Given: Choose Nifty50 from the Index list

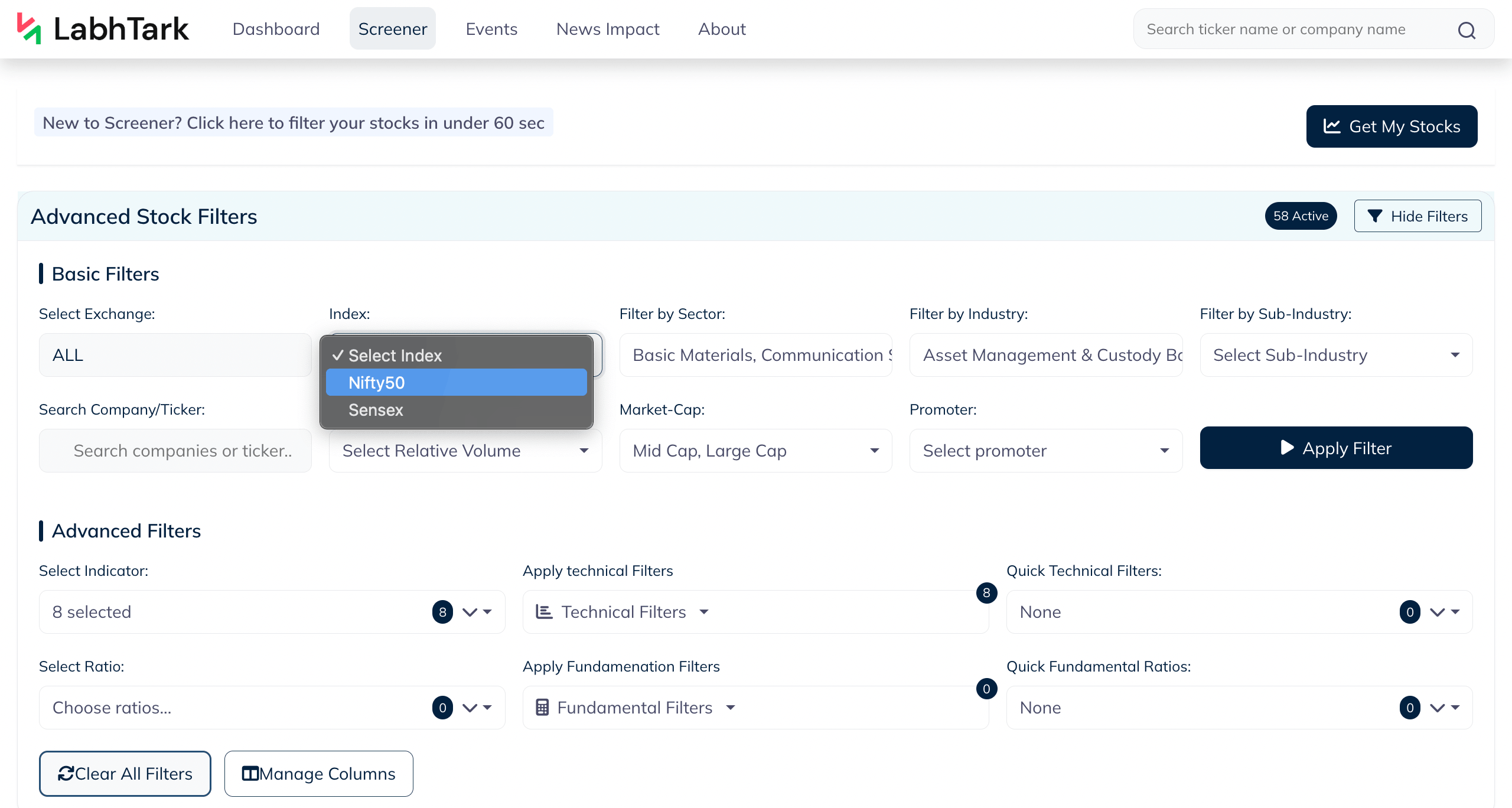Looking at the screenshot, I should pos(456,382).
